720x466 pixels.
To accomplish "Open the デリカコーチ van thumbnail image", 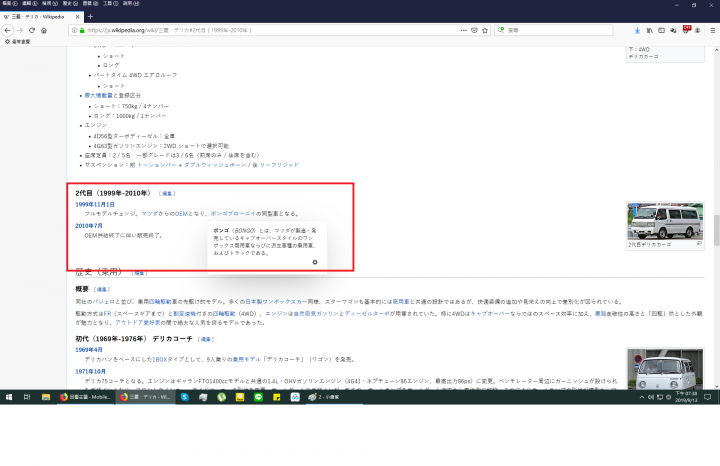I will click(x=665, y=369).
